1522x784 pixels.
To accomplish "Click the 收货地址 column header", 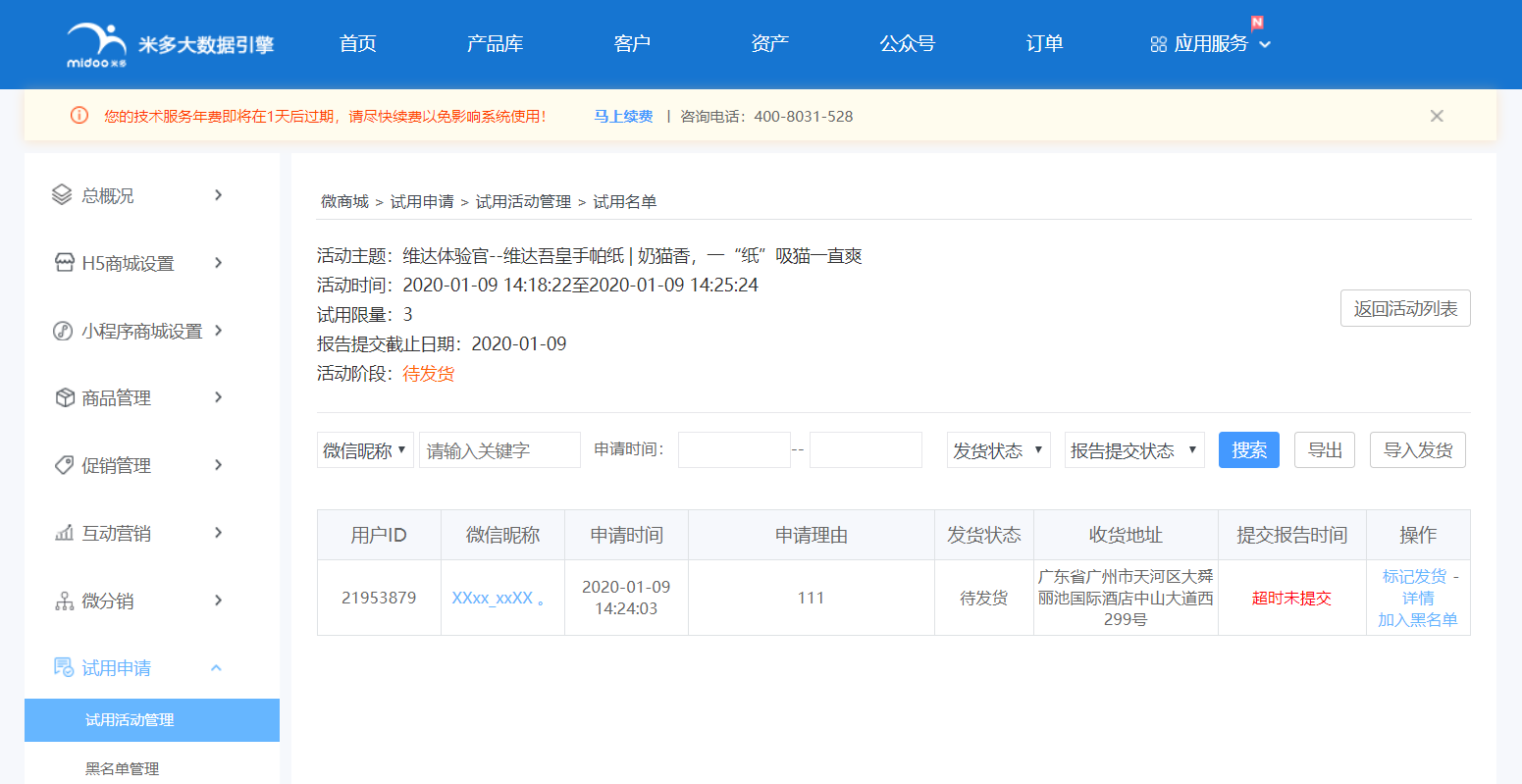I will 1126,535.
